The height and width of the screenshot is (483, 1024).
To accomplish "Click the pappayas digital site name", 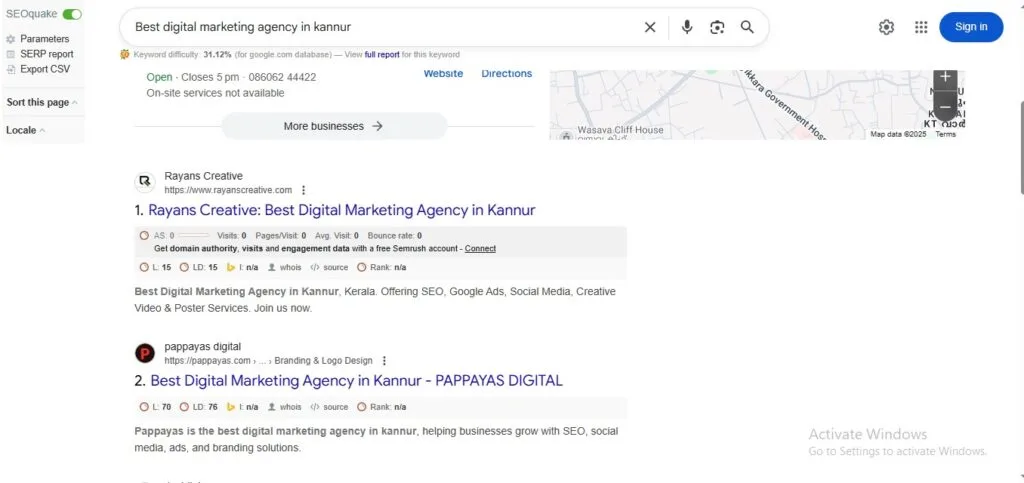I will click(202, 347).
